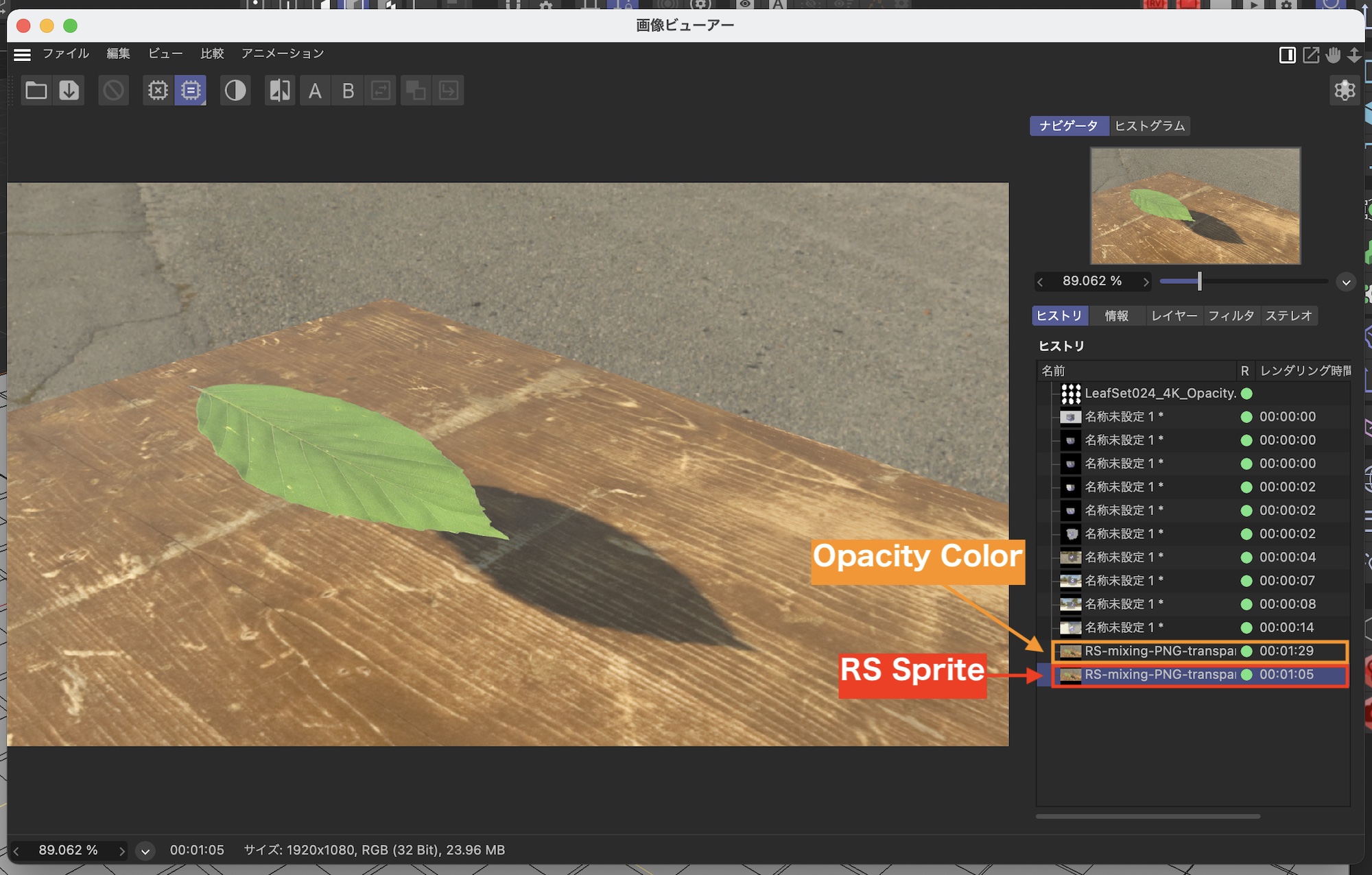Open the アニメーション menu

coord(282,53)
